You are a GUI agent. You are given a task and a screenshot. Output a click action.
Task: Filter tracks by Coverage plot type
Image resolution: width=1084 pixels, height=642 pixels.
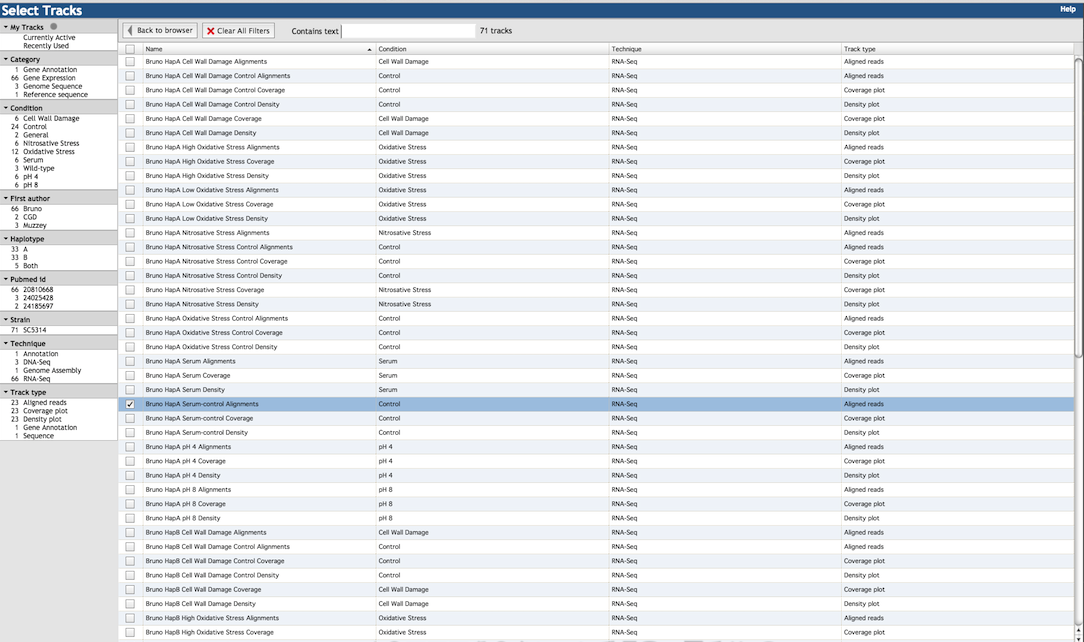[46, 411]
